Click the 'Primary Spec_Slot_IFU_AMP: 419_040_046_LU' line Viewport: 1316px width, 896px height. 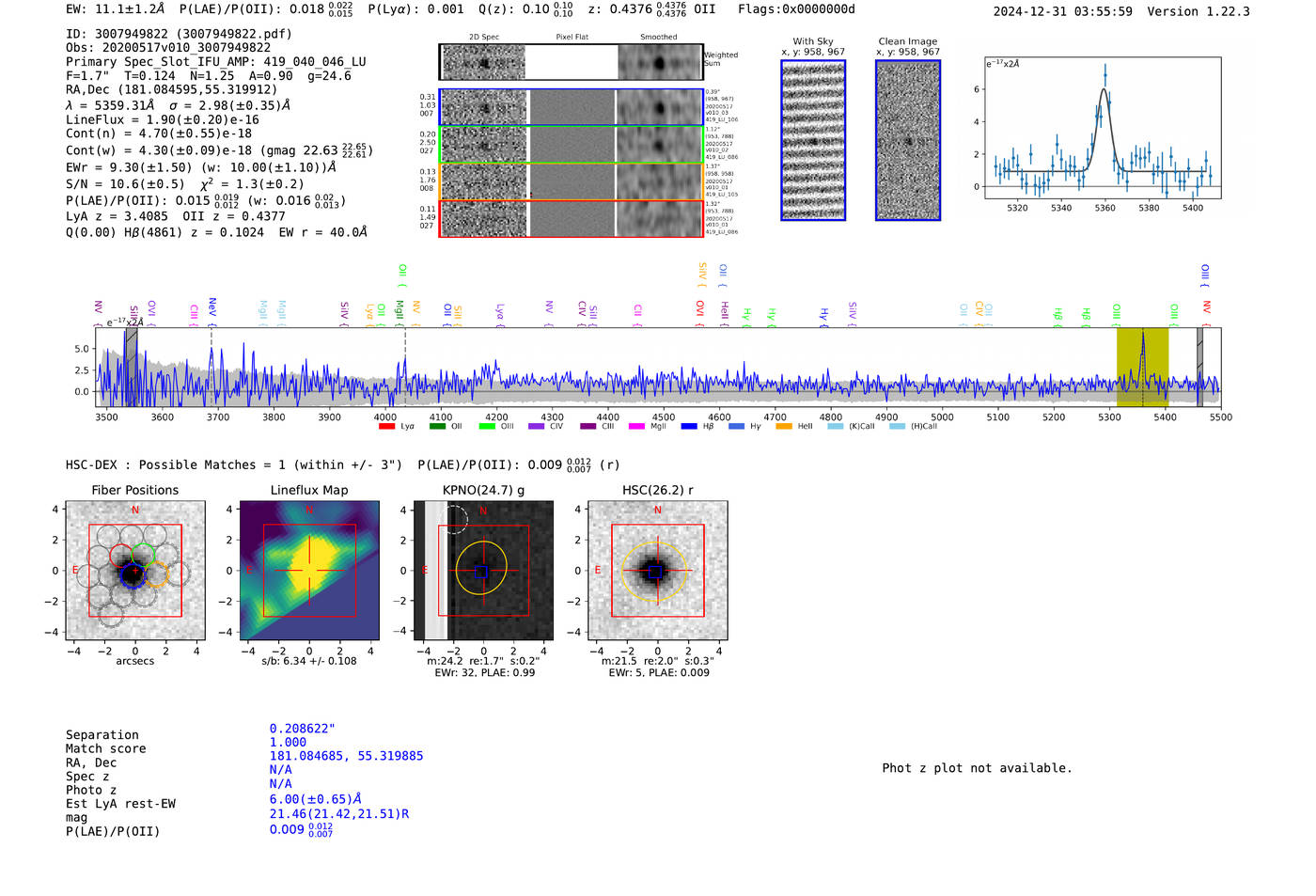coord(216,62)
